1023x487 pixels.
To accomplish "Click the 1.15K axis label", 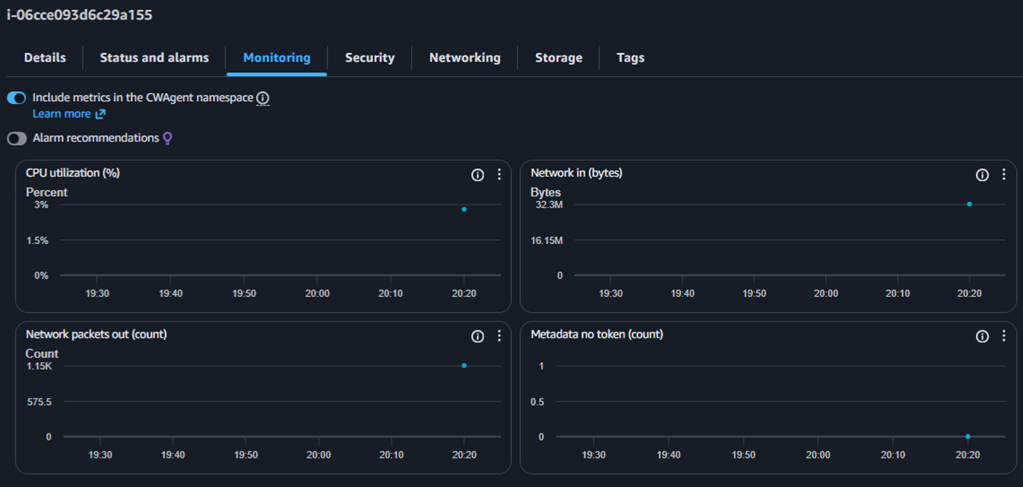I will click(x=39, y=366).
